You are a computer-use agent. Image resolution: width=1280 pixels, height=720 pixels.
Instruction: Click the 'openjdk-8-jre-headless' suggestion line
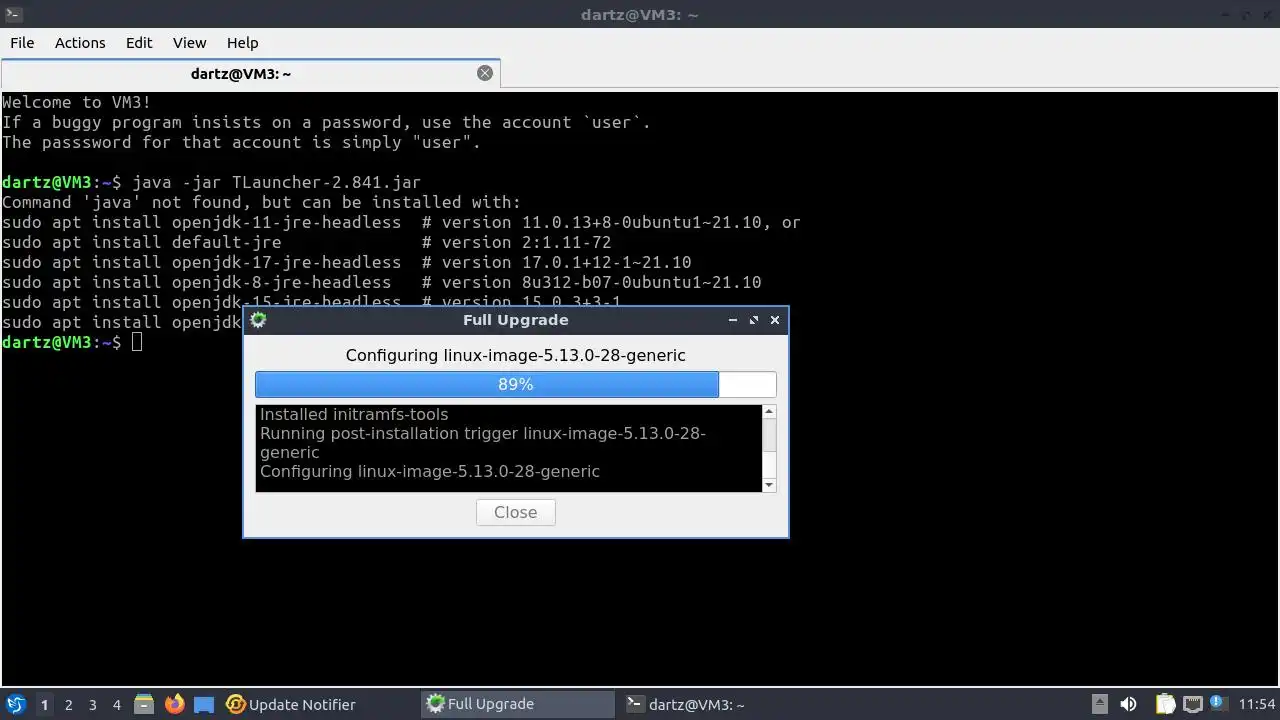[x=381, y=282]
